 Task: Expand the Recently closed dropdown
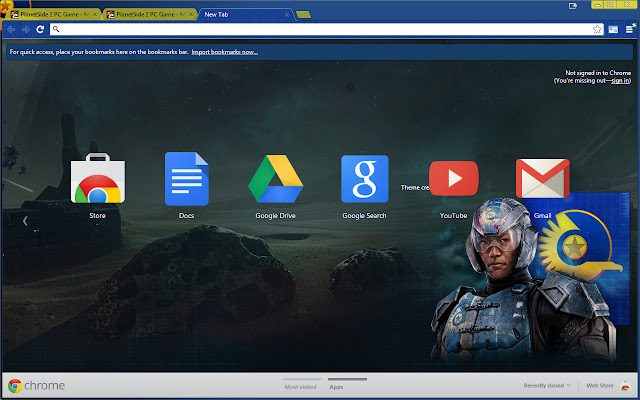click(547, 386)
